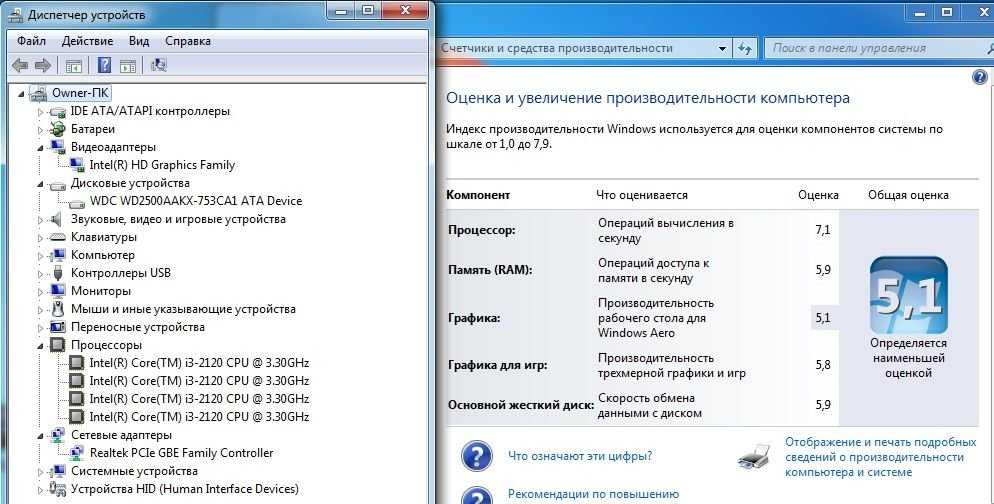The width and height of the screenshot is (994, 504).
Task: Collapse the Owner-ПК root node
Action: [x=22, y=94]
